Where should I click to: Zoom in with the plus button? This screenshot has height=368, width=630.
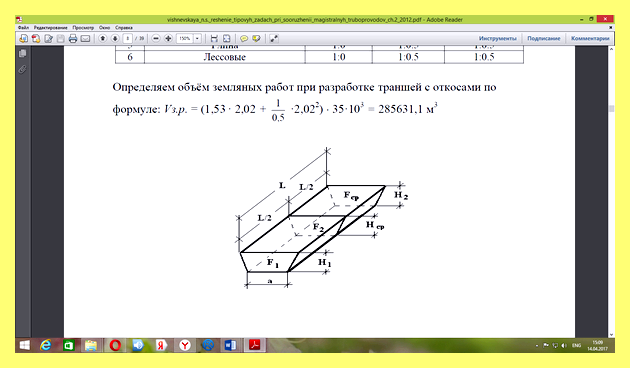[168, 39]
